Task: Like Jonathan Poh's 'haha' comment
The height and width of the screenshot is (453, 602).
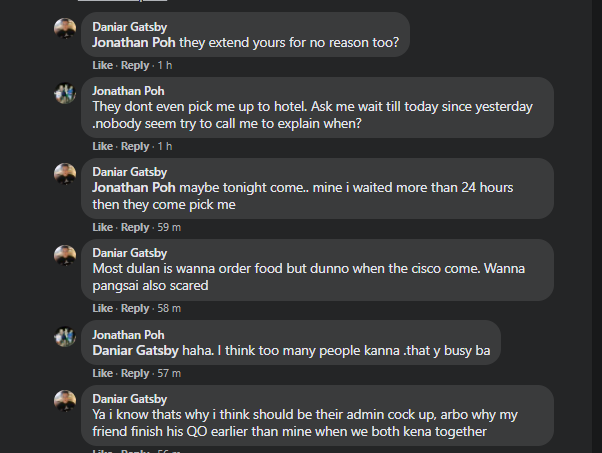Action: (103, 373)
